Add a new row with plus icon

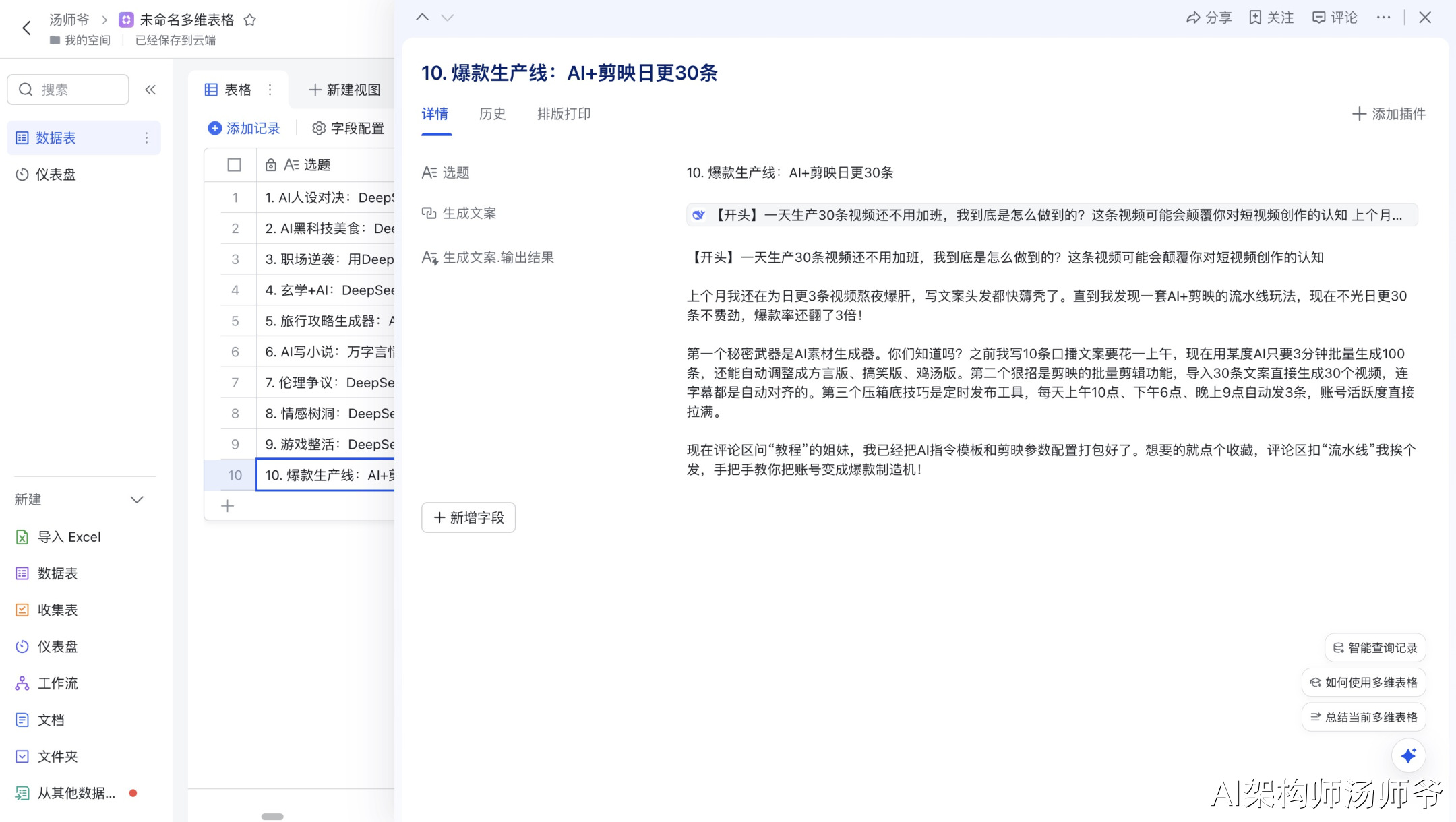[228, 506]
